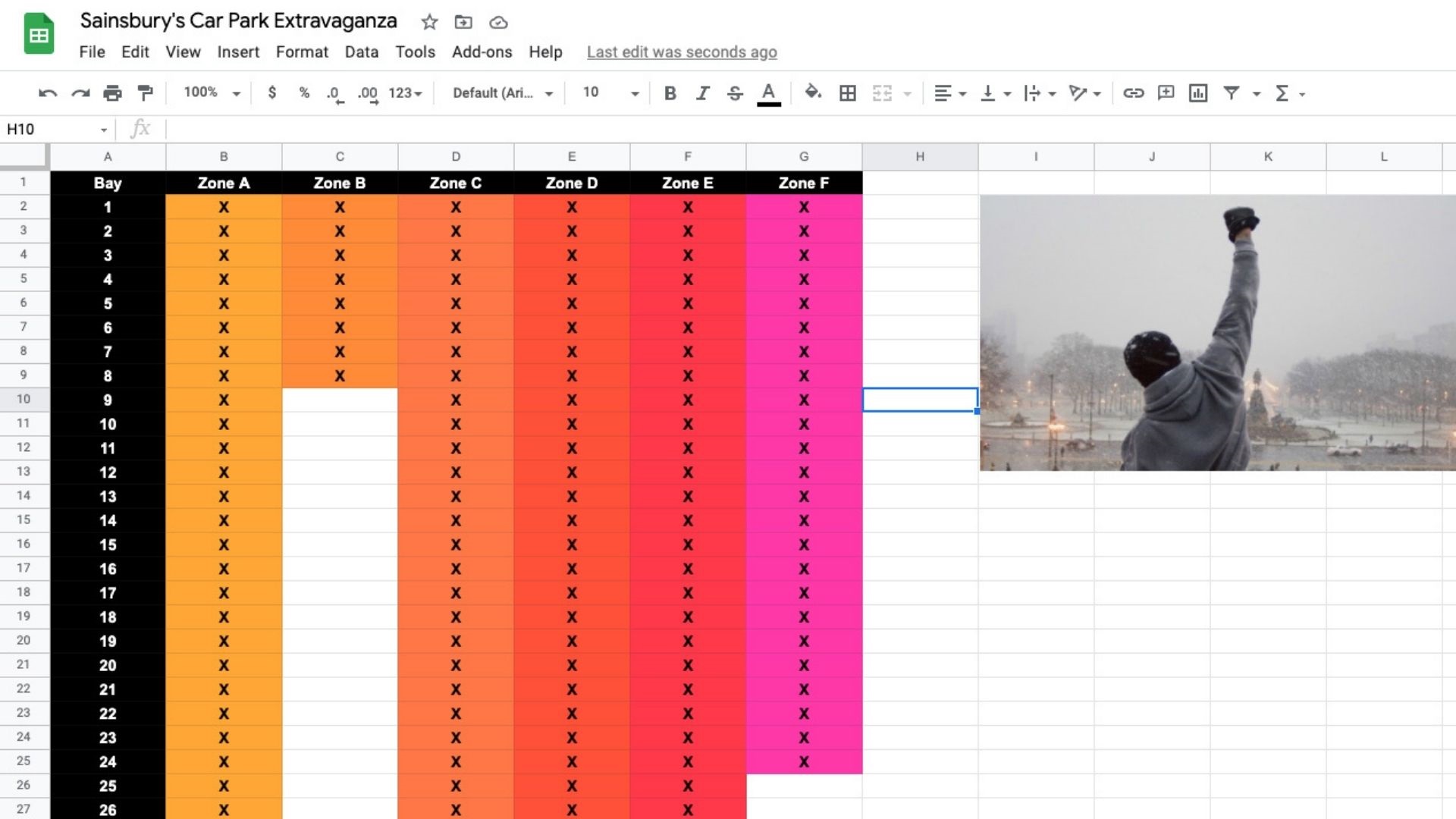Click the print icon

point(112,93)
